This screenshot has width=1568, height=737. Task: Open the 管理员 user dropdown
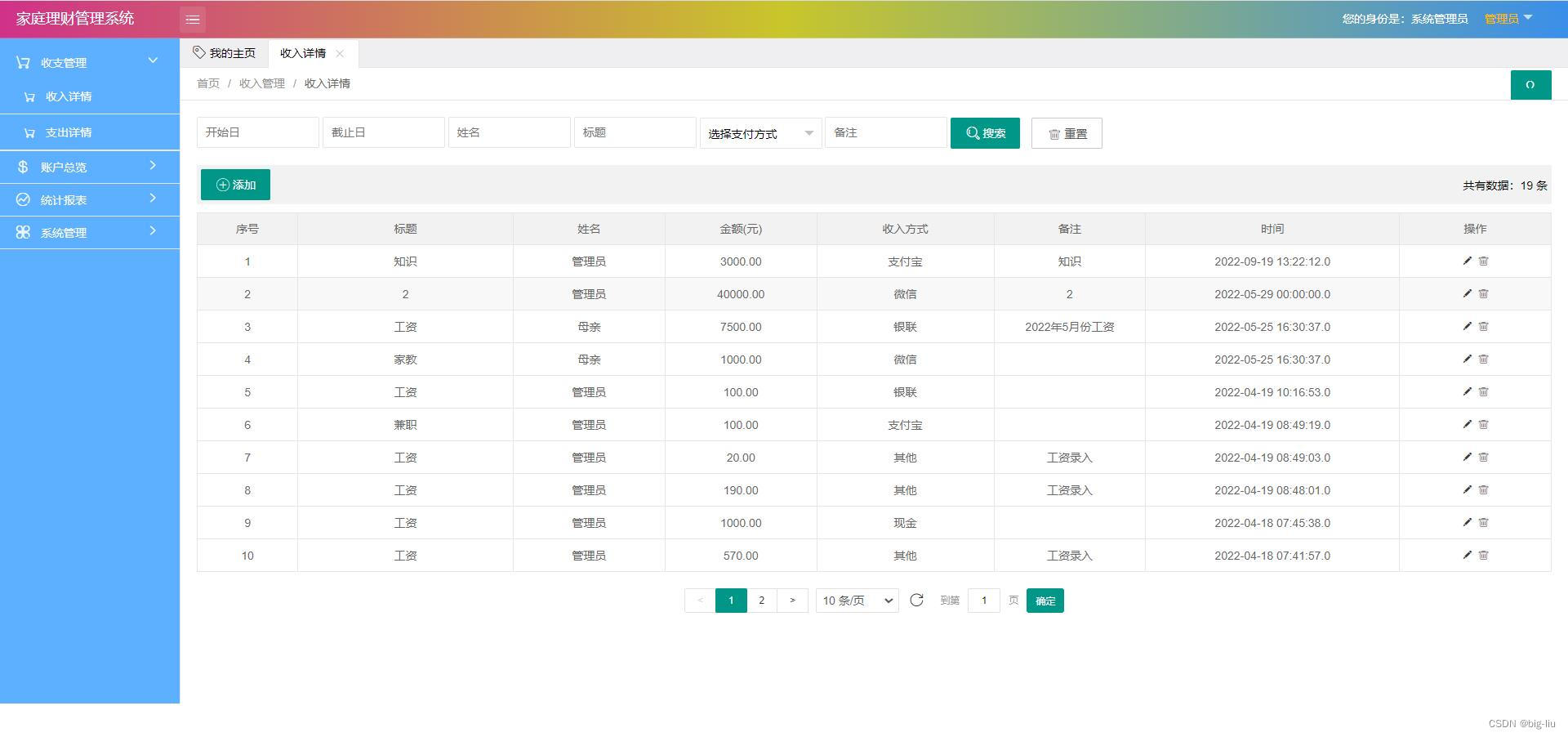(1508, 19)
